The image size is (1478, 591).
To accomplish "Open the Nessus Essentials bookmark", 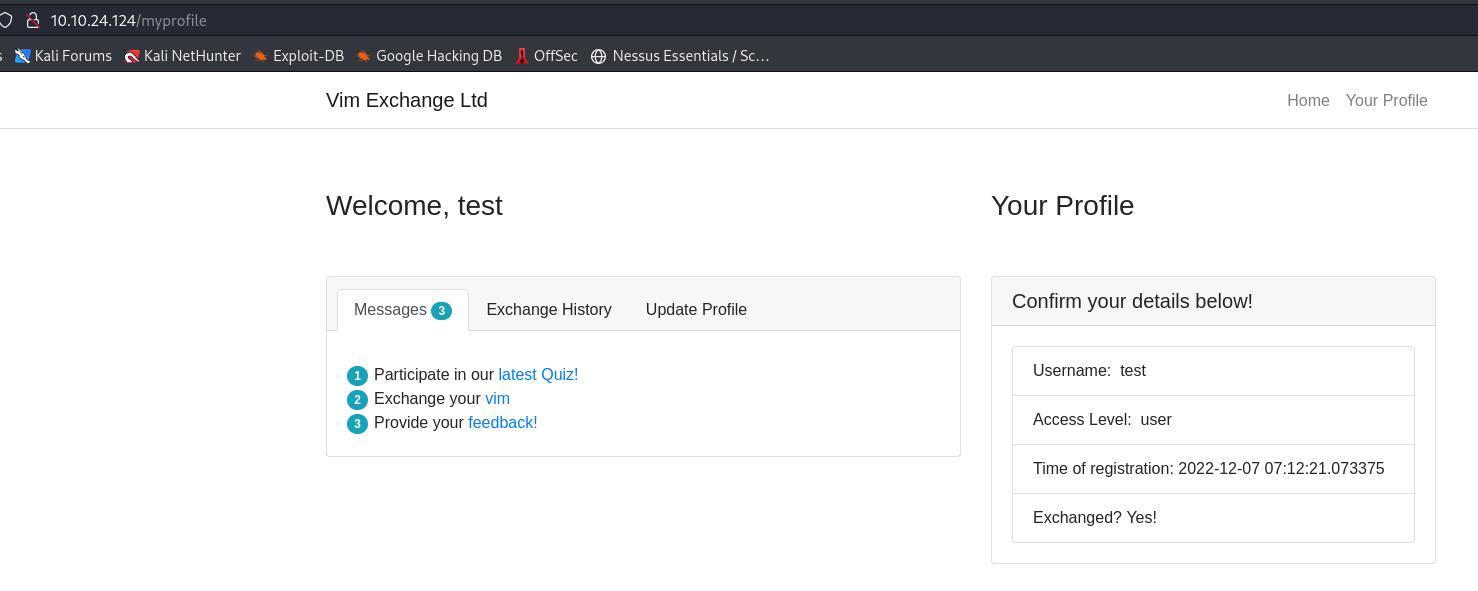I will pyautogui.click(x=680, y=56).
